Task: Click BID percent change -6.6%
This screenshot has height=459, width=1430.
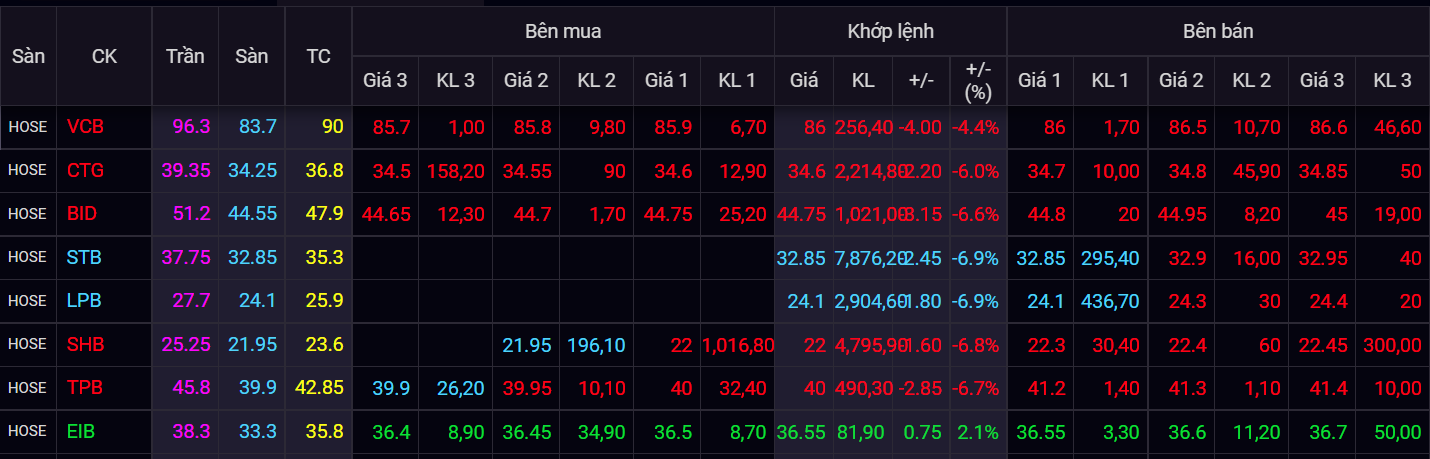Action: click(x=974, y=214)
